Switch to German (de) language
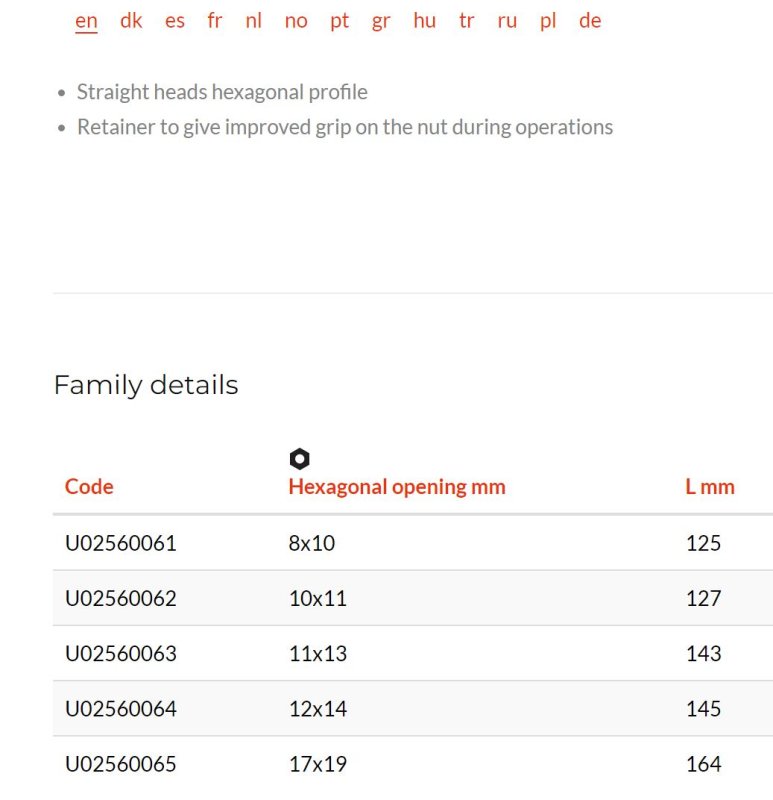Viewport: 773px width, 800px height. (x=590, y=21)
